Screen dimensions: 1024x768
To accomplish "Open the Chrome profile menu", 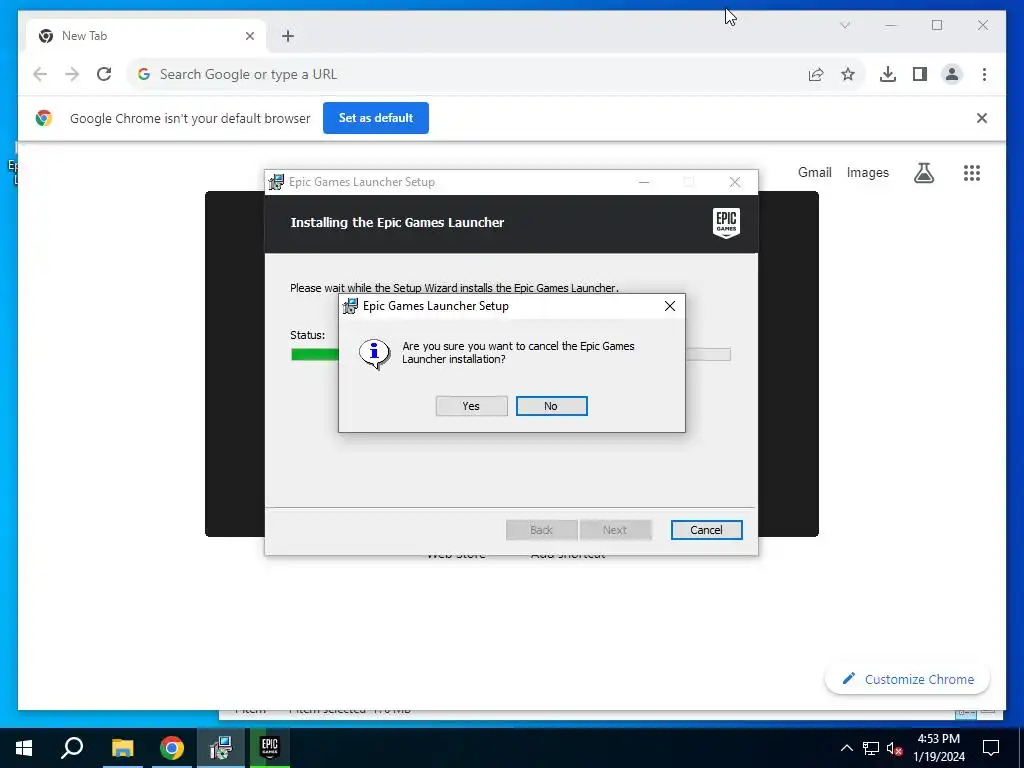I will pyautogui.click(x=952, y=74).
